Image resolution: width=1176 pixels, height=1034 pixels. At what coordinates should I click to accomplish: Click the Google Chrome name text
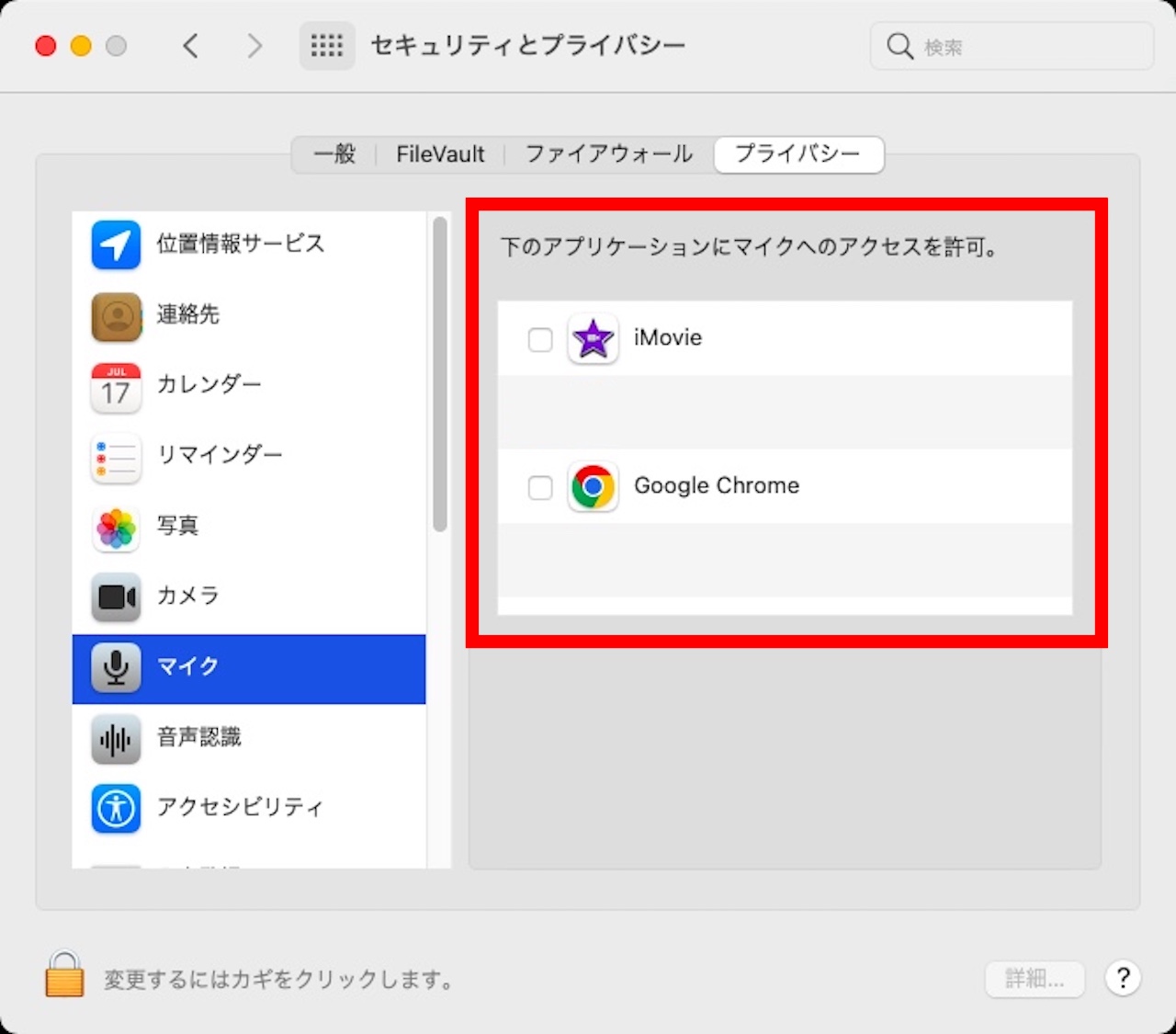point(717,485)
